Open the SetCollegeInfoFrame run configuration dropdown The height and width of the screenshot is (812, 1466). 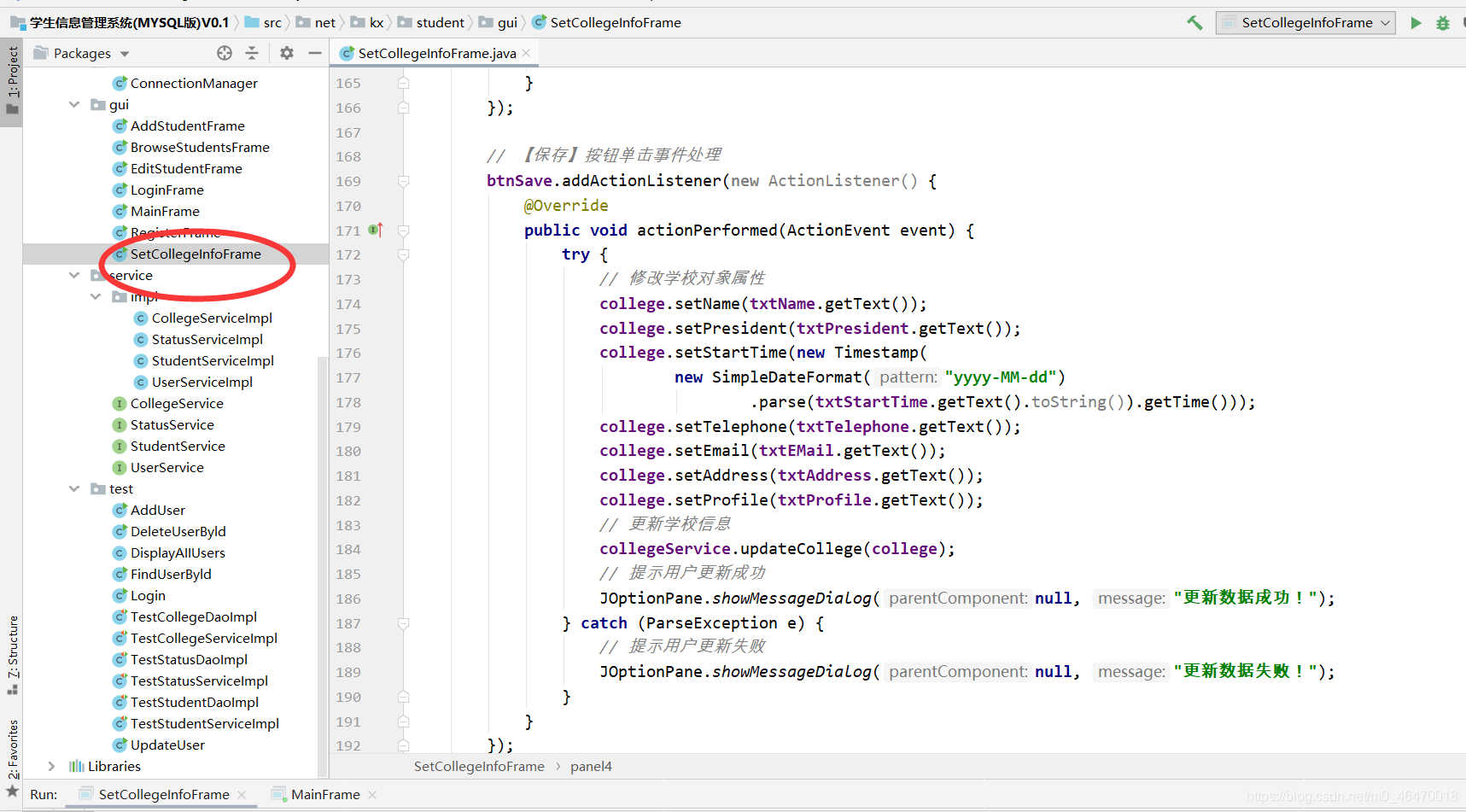point(1305,23)
